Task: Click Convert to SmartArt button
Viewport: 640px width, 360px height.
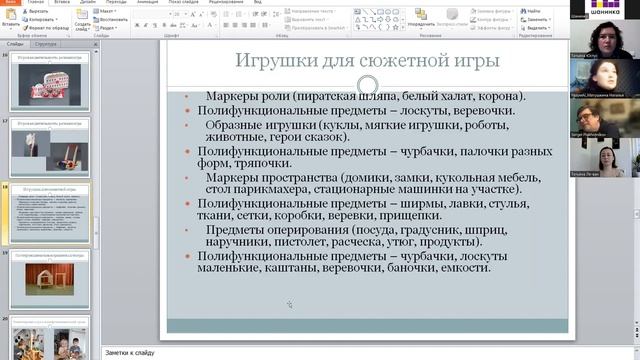Action: tap(315, 28)
